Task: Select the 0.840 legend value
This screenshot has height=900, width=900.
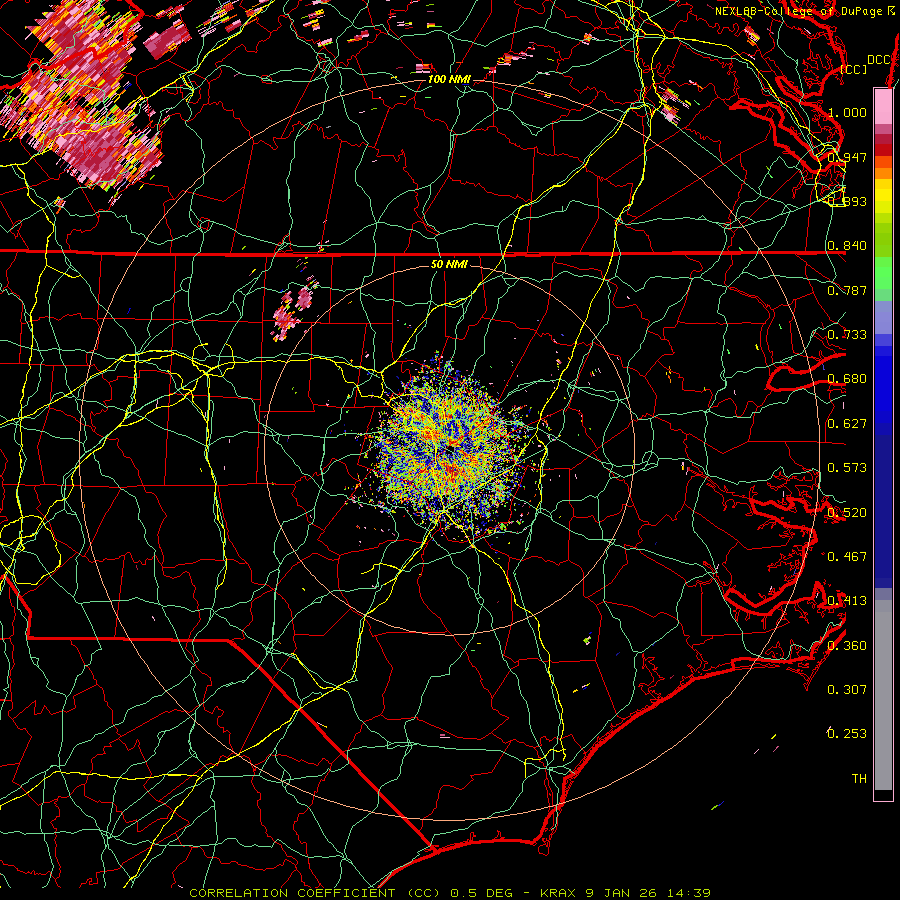Action: coord(847,246)
